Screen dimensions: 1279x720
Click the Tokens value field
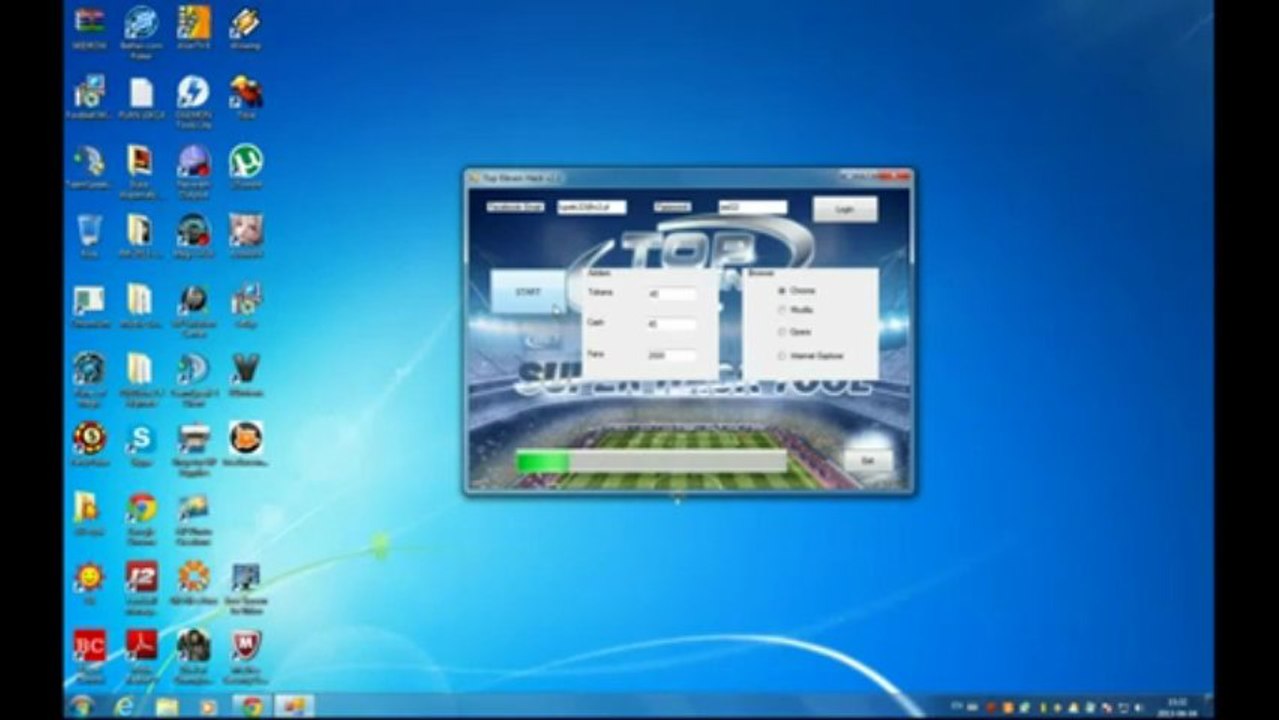pyautogui.click(x=671, y=294)
